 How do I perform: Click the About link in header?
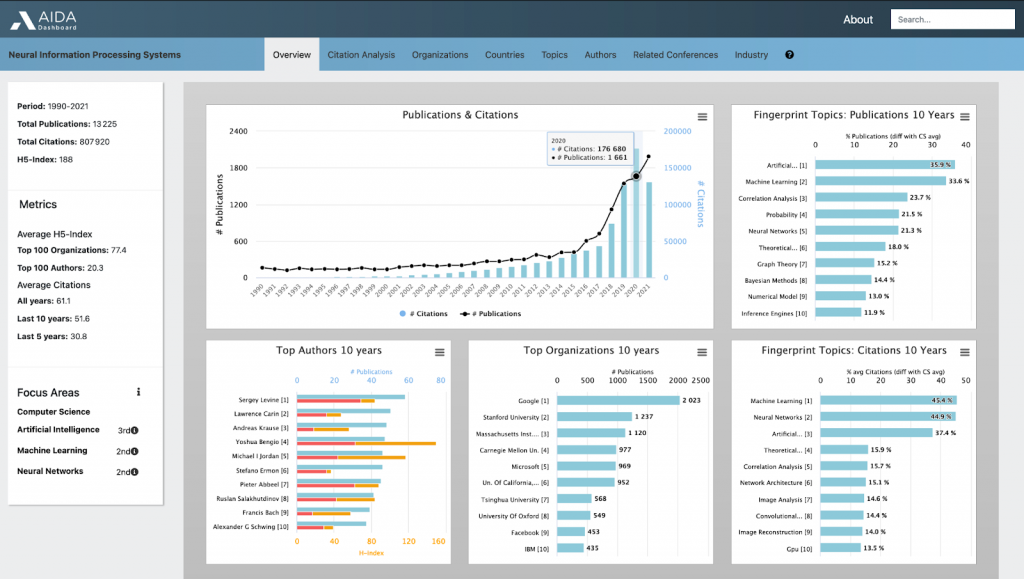pyautogui.click(x=858, y=19)
